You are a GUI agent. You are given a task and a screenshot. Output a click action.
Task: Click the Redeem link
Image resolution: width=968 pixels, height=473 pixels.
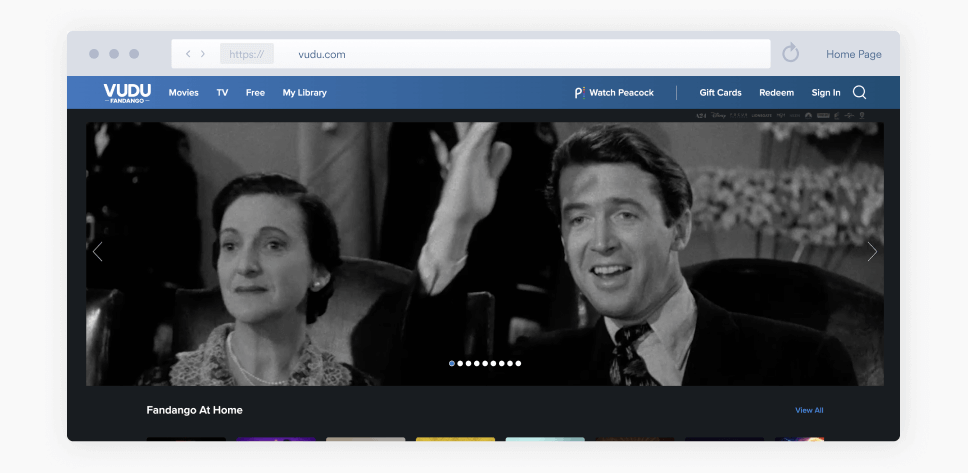777,93
